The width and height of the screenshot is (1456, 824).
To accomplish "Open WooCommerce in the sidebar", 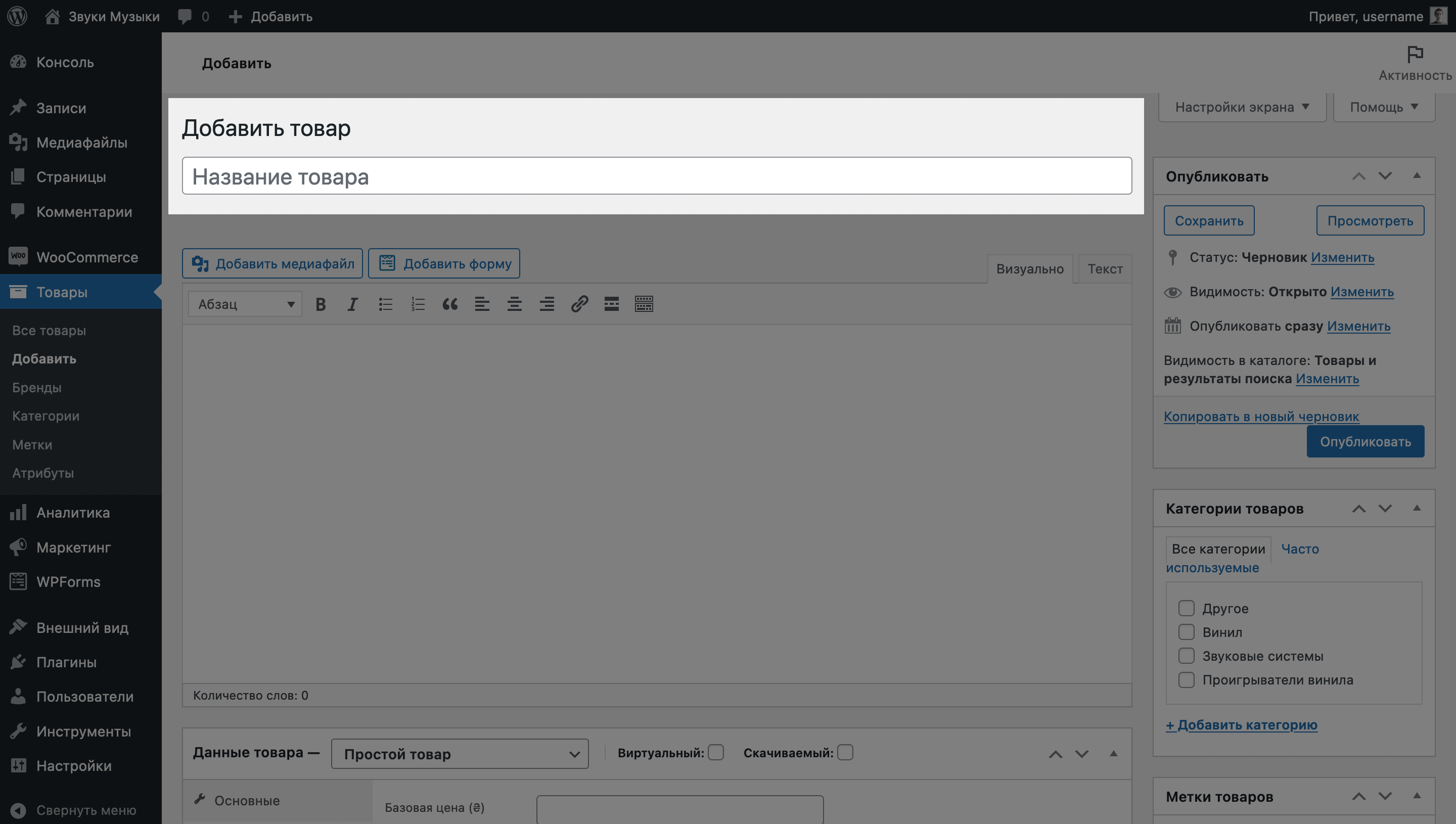I will (x=81, y=257).
